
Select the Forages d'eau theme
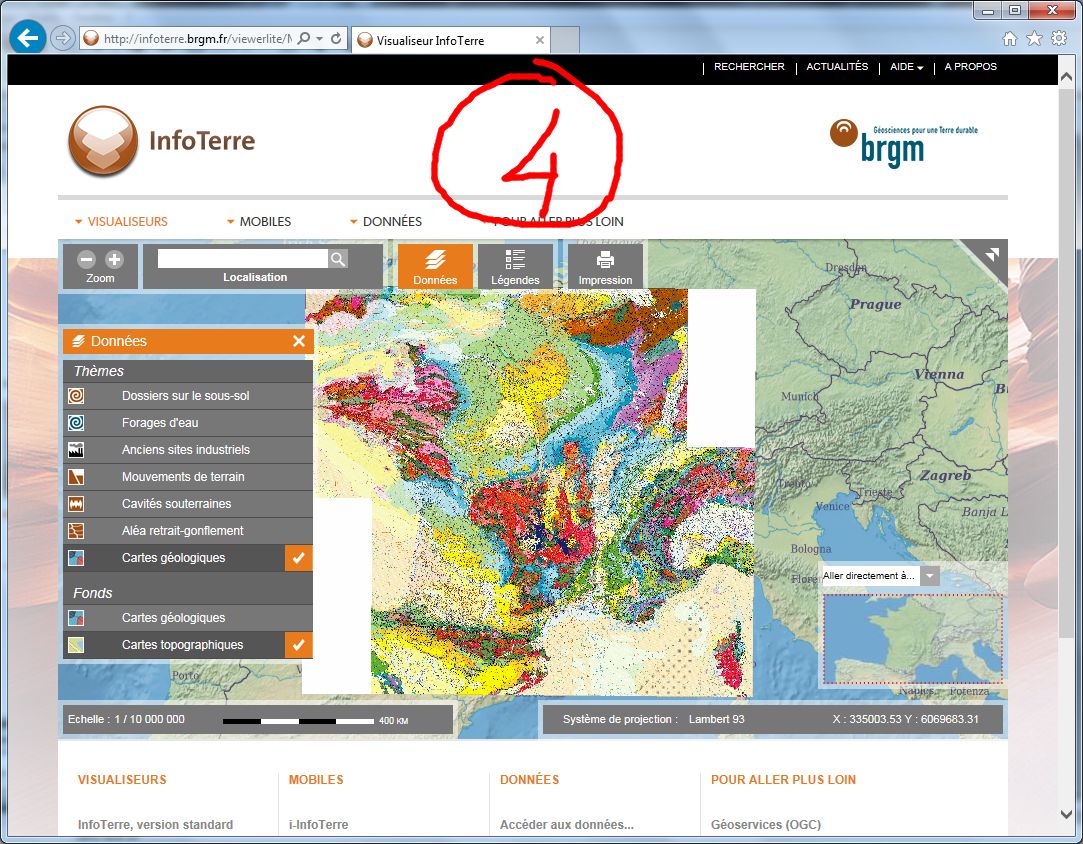[x=160, y=423]
